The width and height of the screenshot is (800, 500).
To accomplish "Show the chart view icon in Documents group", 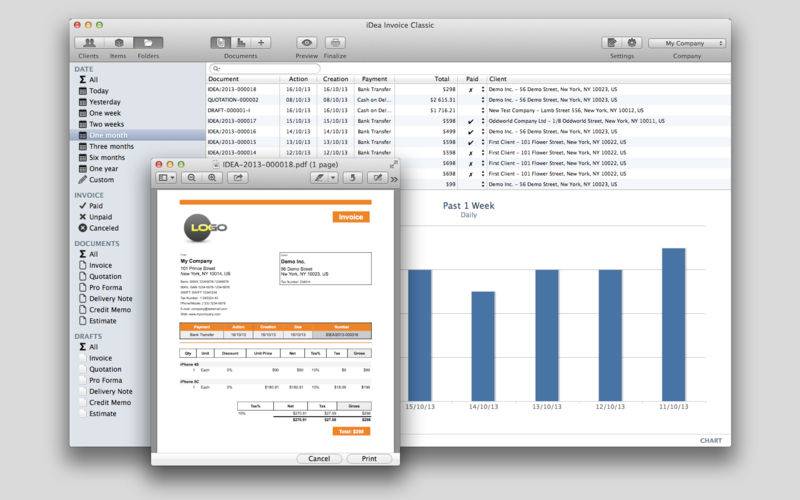I will (241, 43).
